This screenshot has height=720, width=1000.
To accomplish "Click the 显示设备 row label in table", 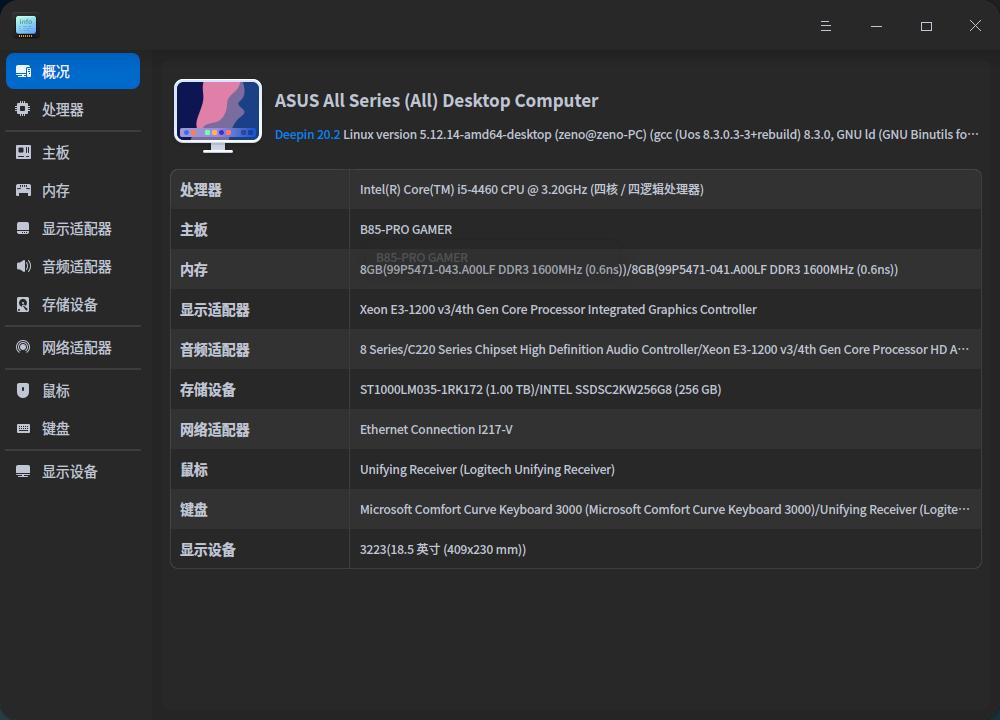I will (x=208, y=550).
